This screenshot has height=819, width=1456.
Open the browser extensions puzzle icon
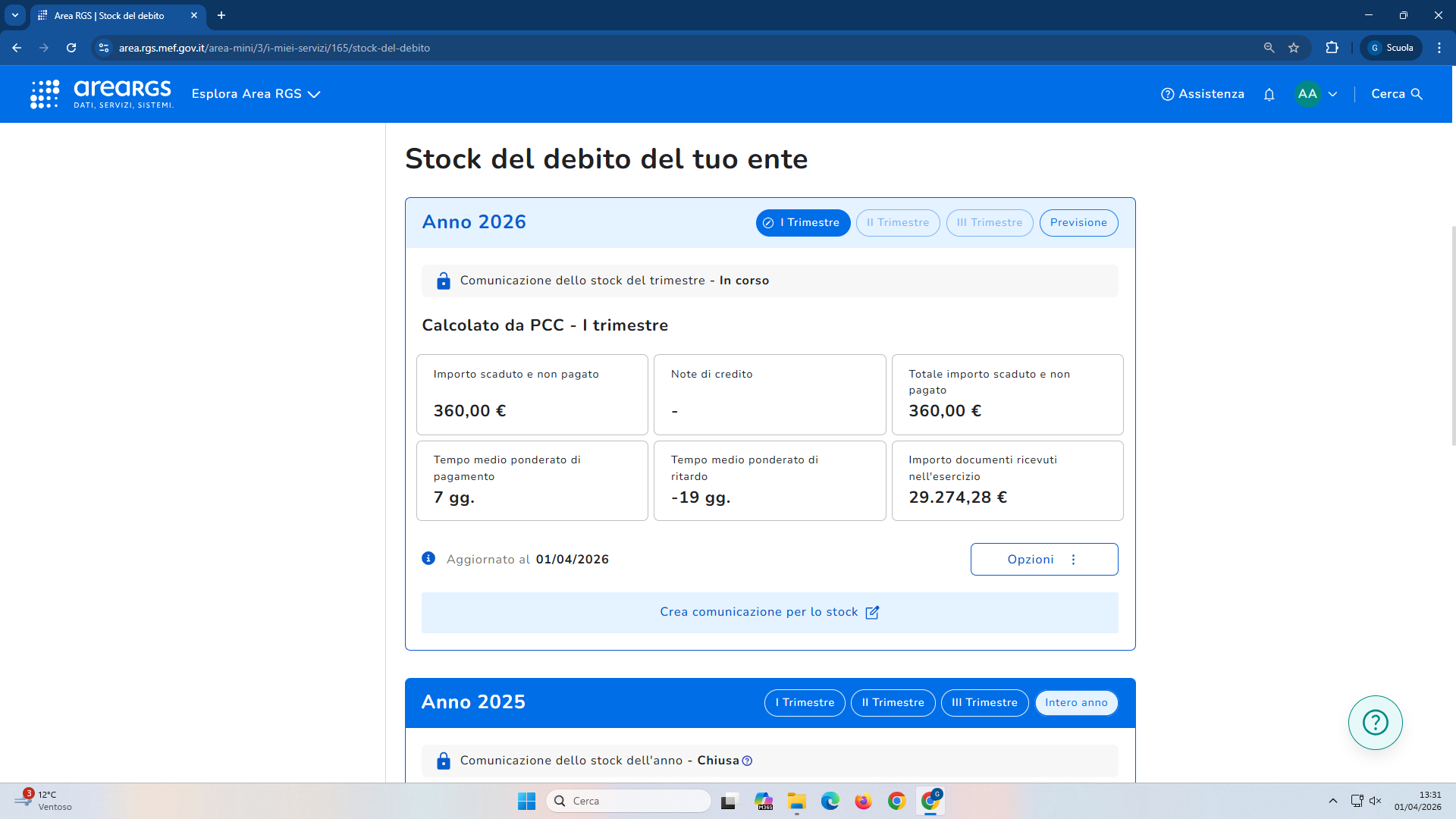1332,48
